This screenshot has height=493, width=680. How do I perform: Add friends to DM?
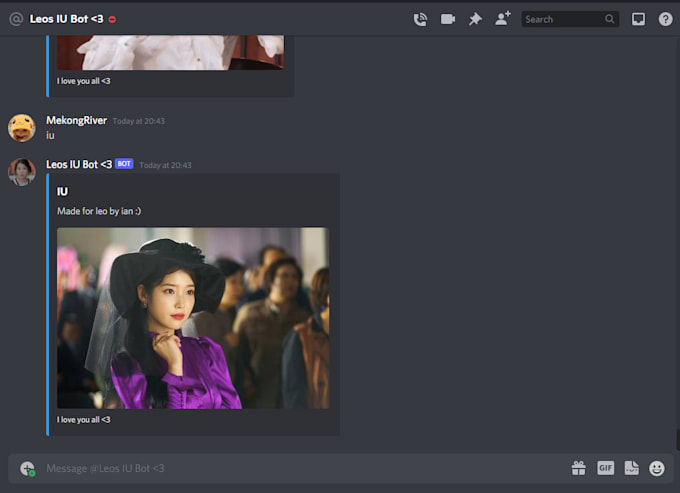[503, 19]
